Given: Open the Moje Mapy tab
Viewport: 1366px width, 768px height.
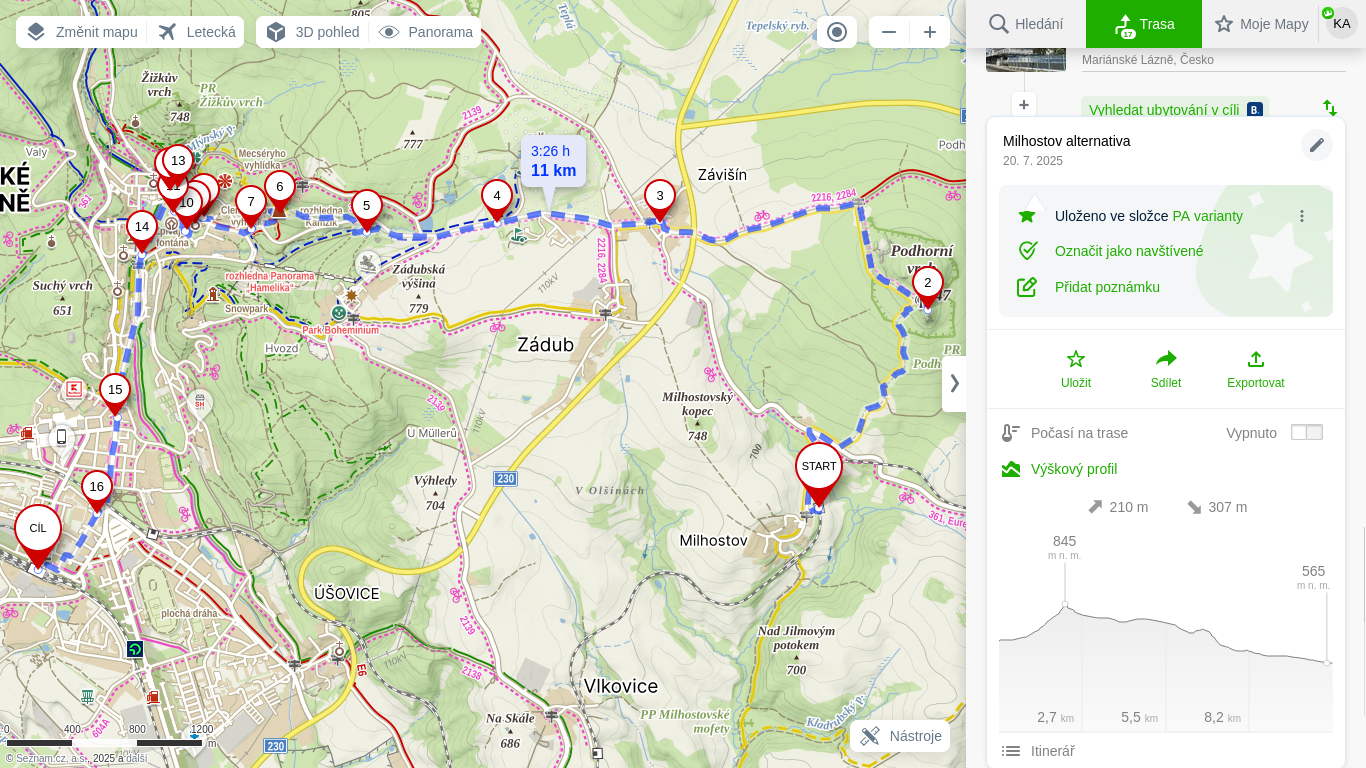Looking at the screenshot, I should pos(1260,24).
